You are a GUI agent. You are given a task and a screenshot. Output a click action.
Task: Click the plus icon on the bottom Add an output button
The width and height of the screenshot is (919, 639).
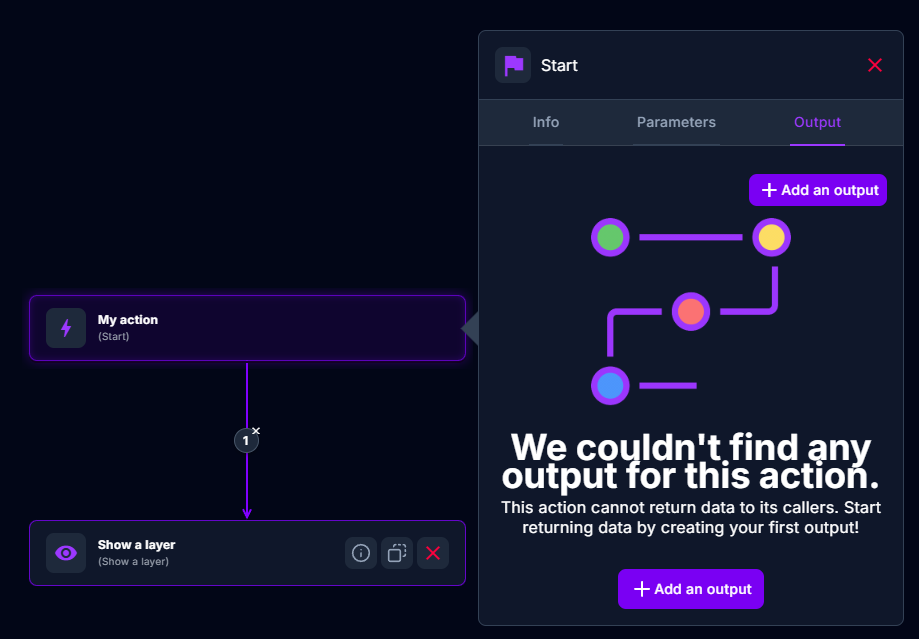click(x=641, y=589)
